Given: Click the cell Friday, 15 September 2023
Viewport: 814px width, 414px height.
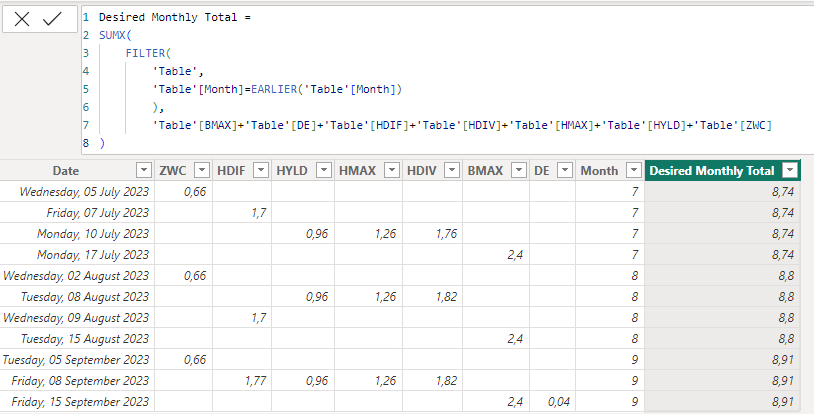Looking at the screenshot, I should click(x=77, y=402).
